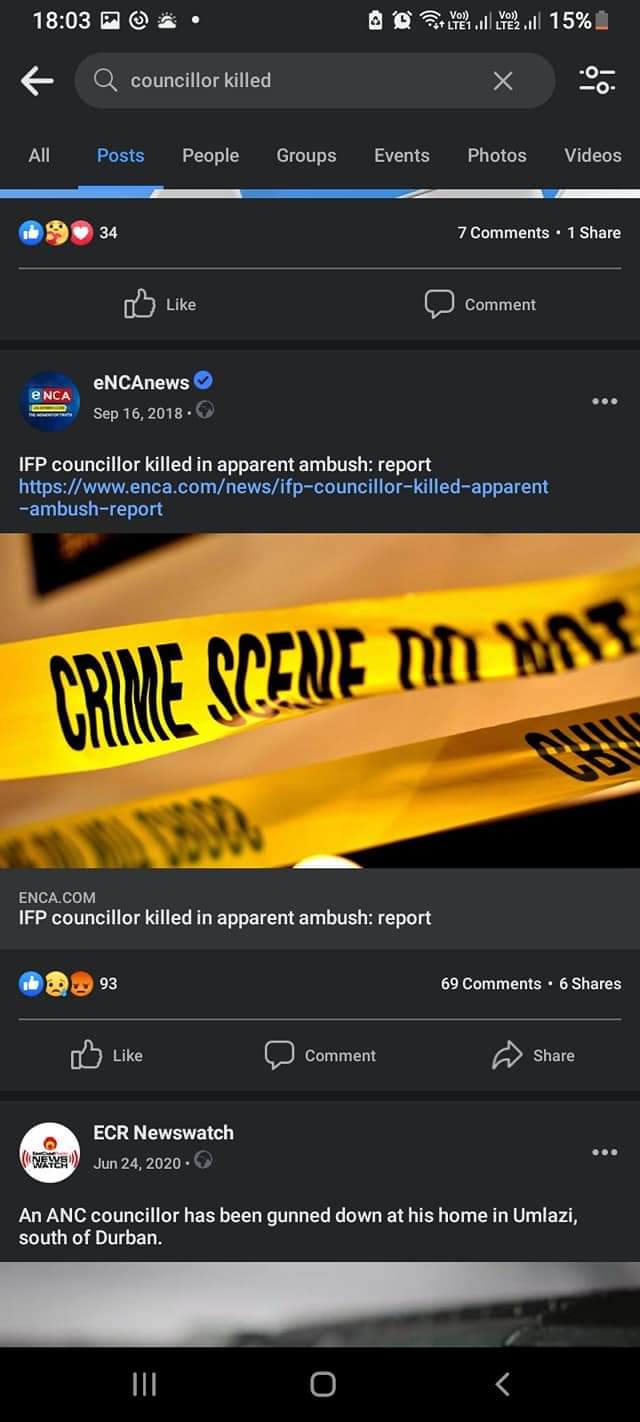Clear the search text with X icon
The image size is (640, 1422).
503,81
